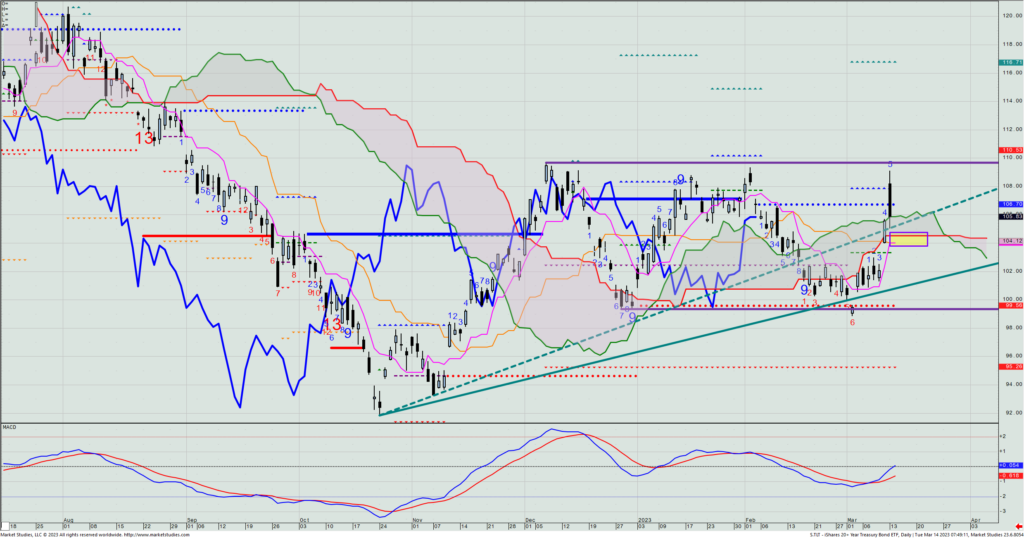The height and width of the screenshot is (538, 1024).
Task: Click the large red 13 count in October
Action: (x=332, y=324)
